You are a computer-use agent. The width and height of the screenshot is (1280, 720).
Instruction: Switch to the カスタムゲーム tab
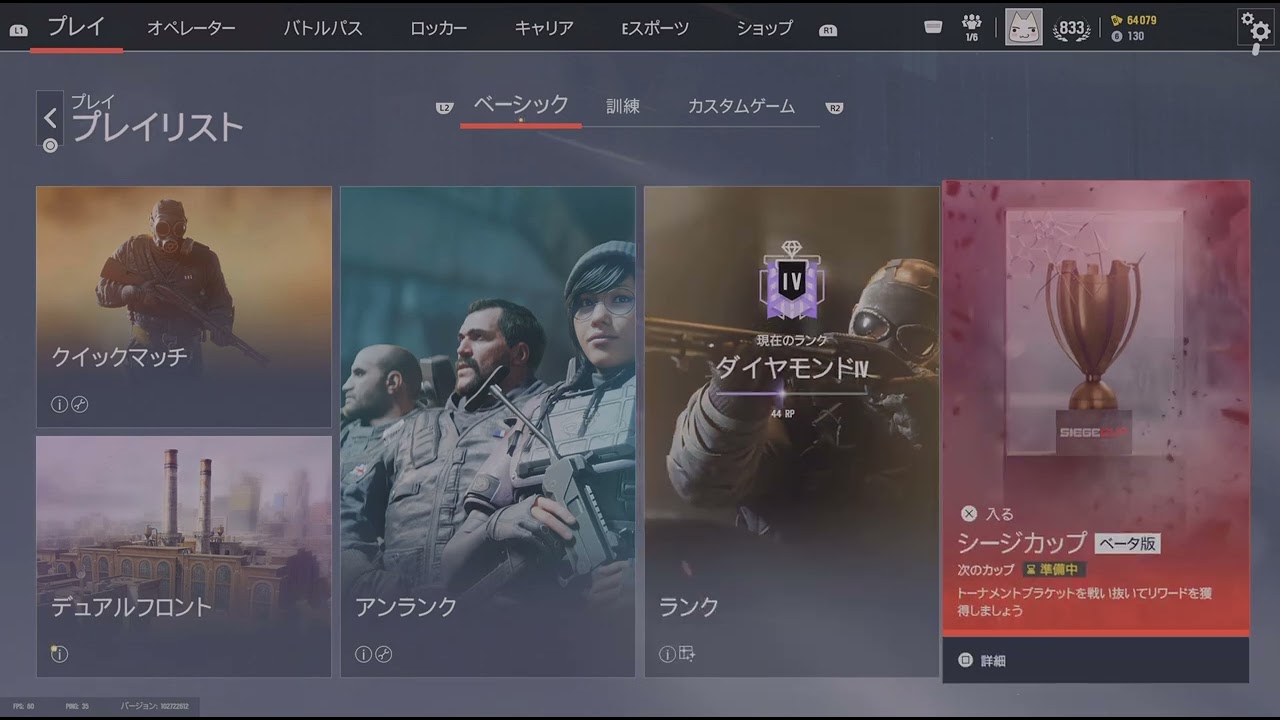[741, 106]
